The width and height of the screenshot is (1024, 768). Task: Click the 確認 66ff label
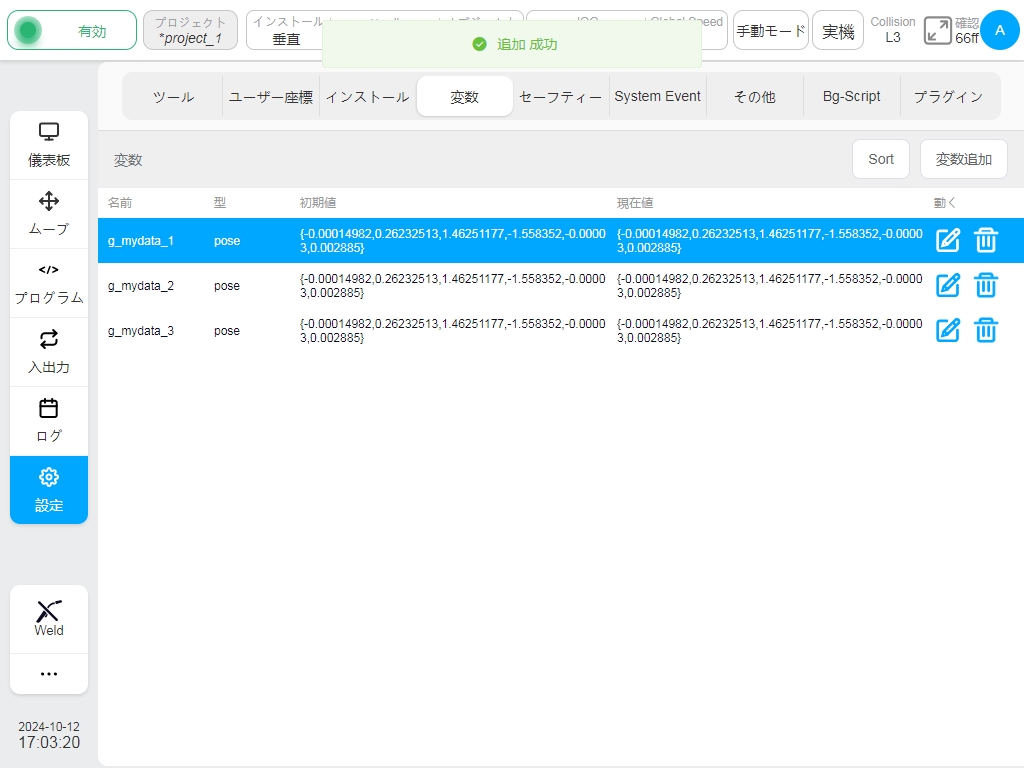click(967, 31)
